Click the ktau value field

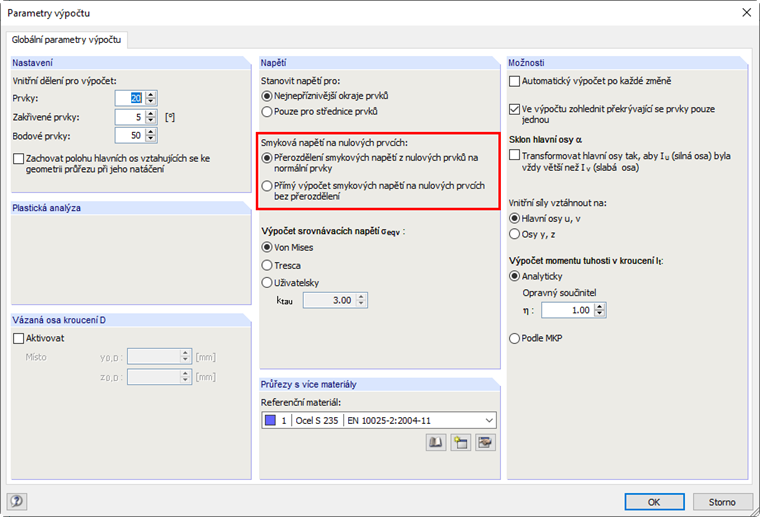click(330, 300)
